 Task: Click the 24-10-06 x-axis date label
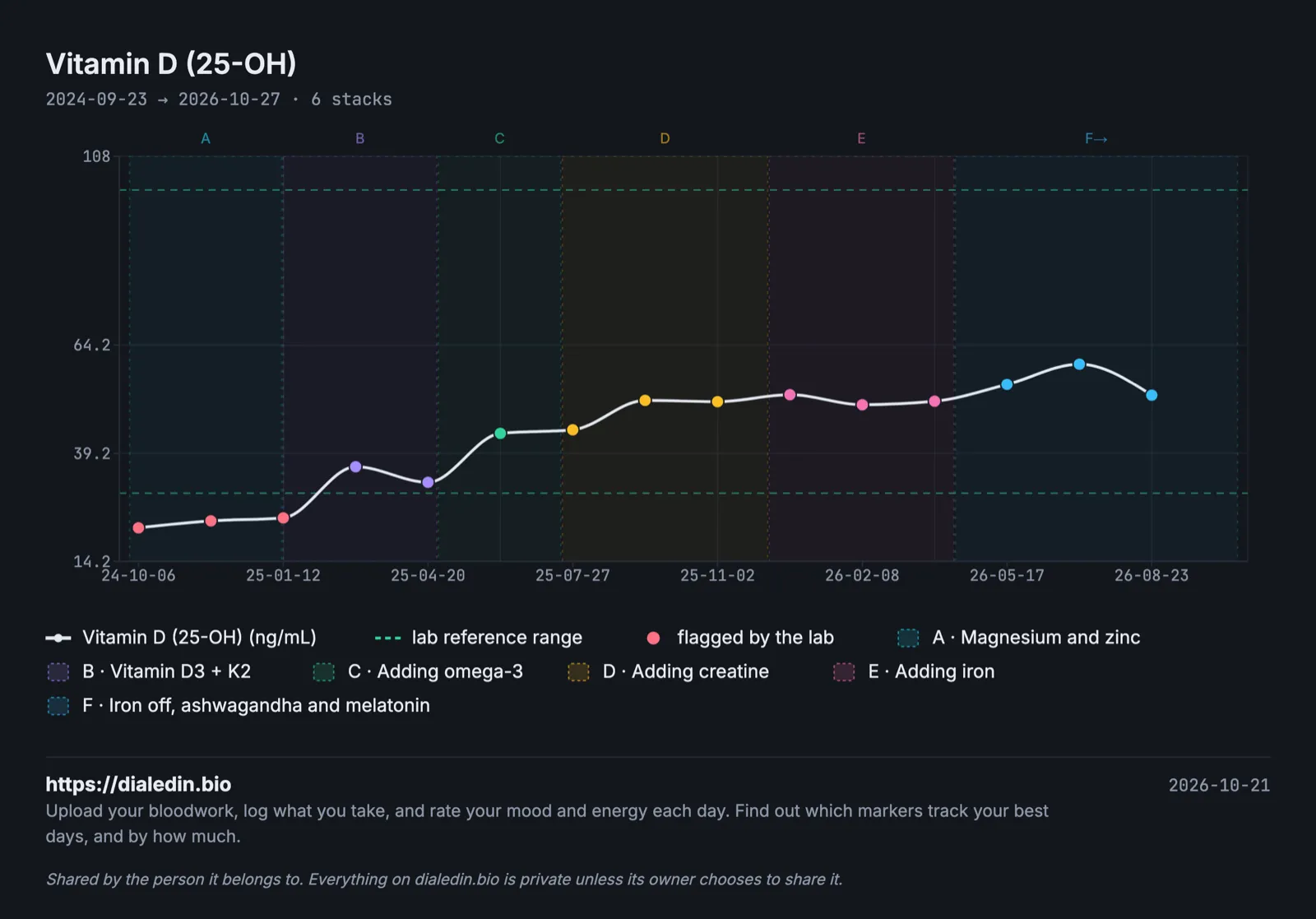click(x=138, y=575)
